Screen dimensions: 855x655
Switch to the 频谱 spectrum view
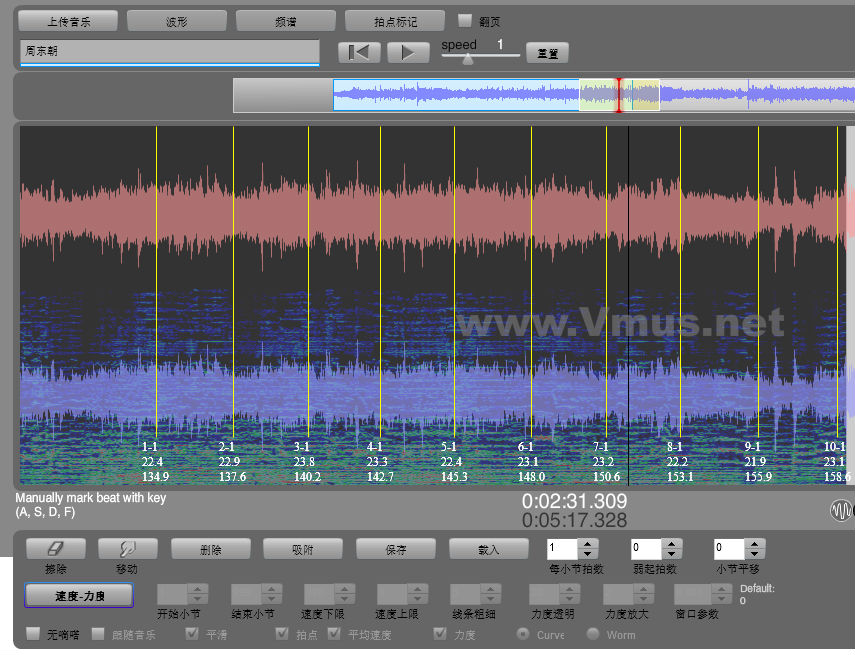285,20
